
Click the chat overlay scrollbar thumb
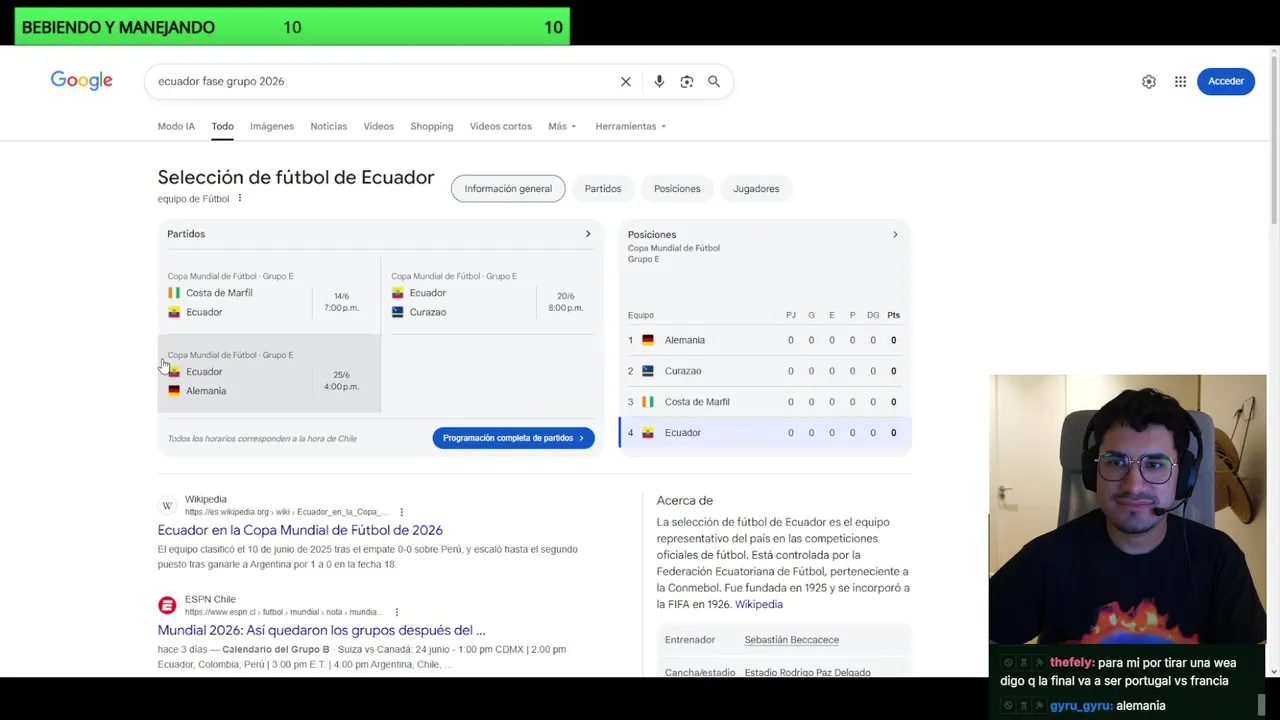[x=1262, y=704]
